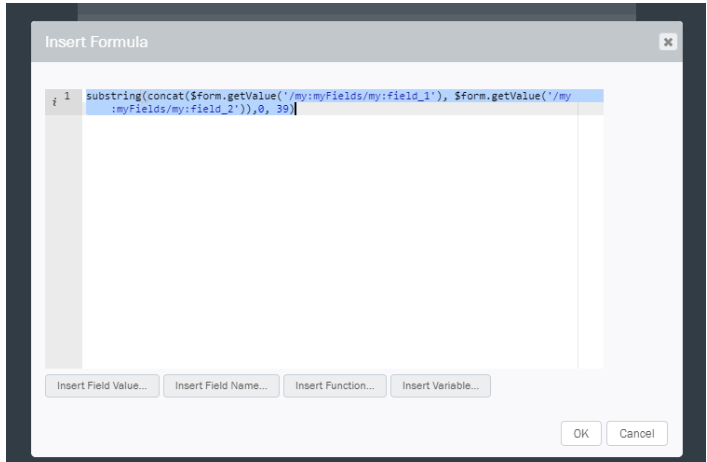Click the info marker in the editor gutter
707x462 pixels.
point(53,97)
